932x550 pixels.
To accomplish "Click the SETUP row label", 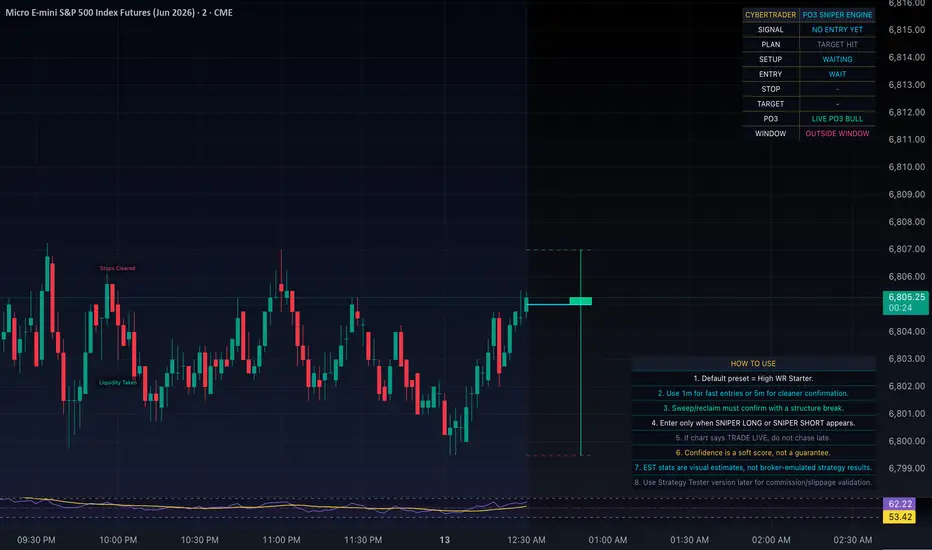I will [x=770, y=59].
